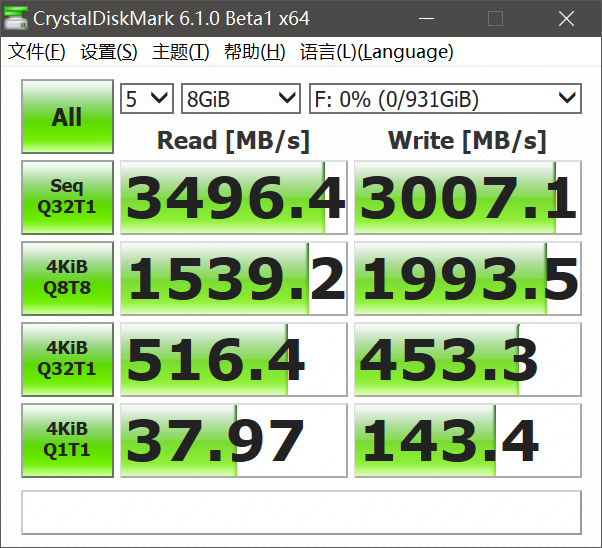Run all benchmarks with the All button
This screenshot has height=548, width=602.
(67, 117)
